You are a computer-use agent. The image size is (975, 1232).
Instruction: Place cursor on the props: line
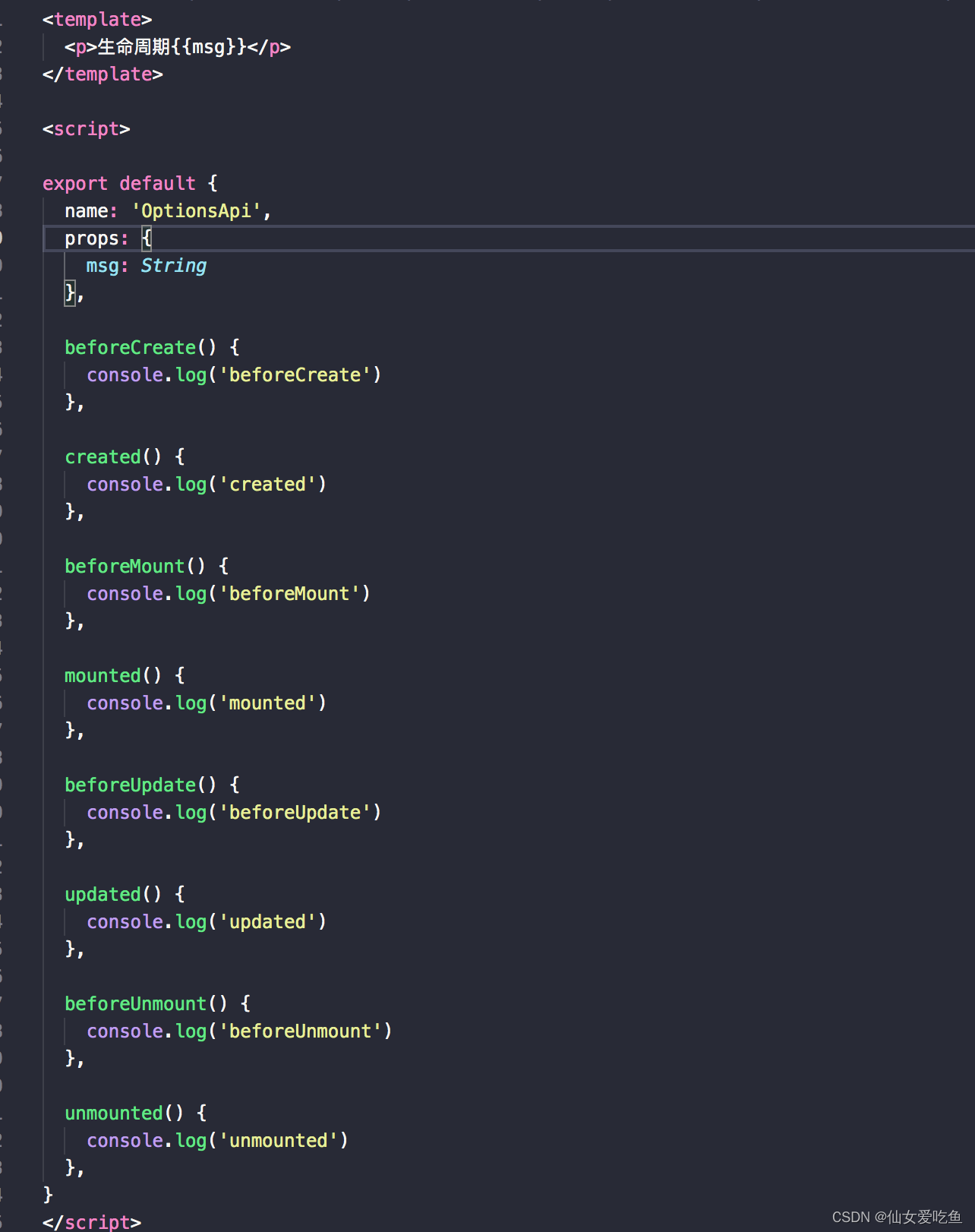click(509, 238)
